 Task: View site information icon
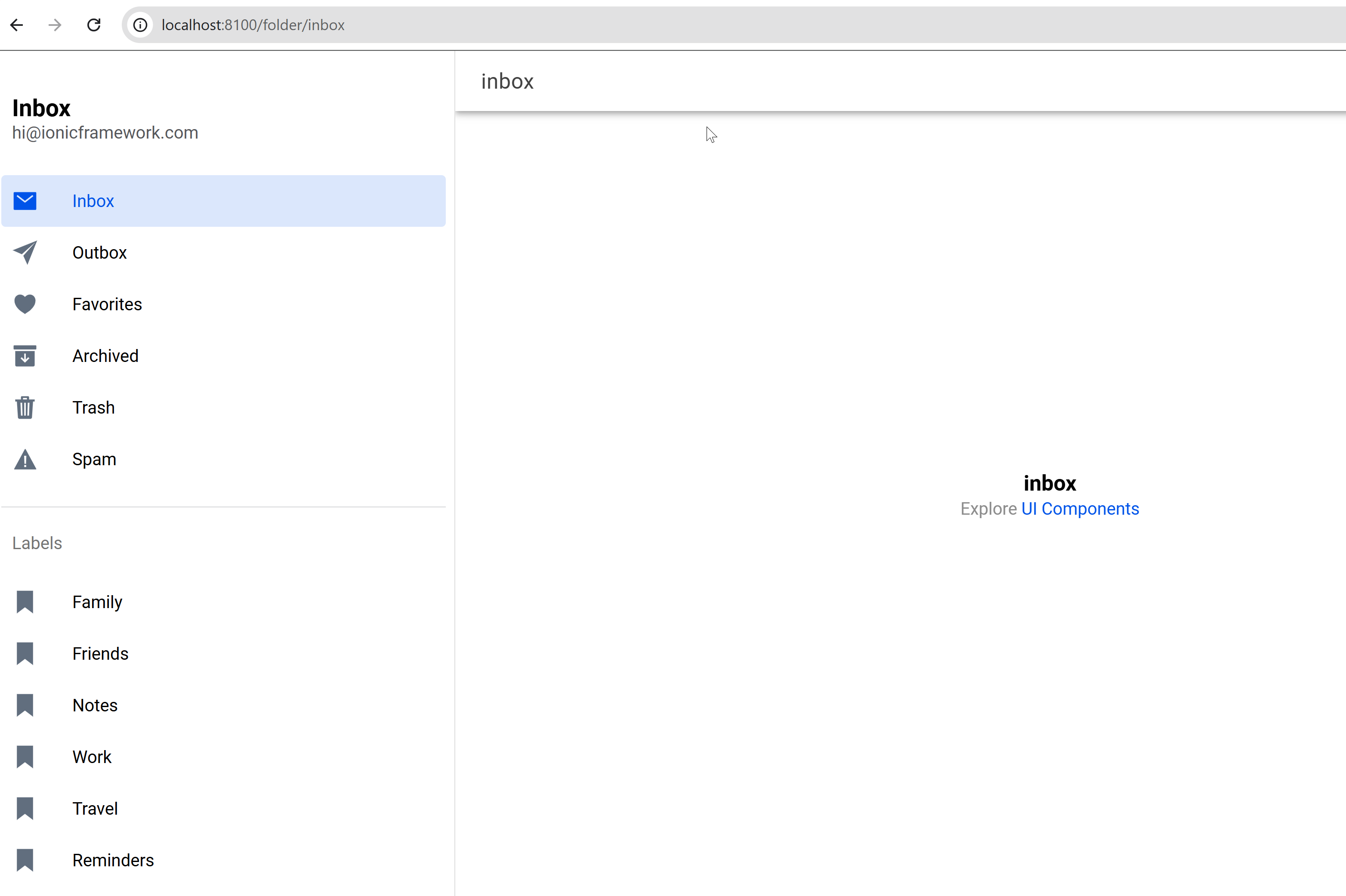tap(141, 25)
